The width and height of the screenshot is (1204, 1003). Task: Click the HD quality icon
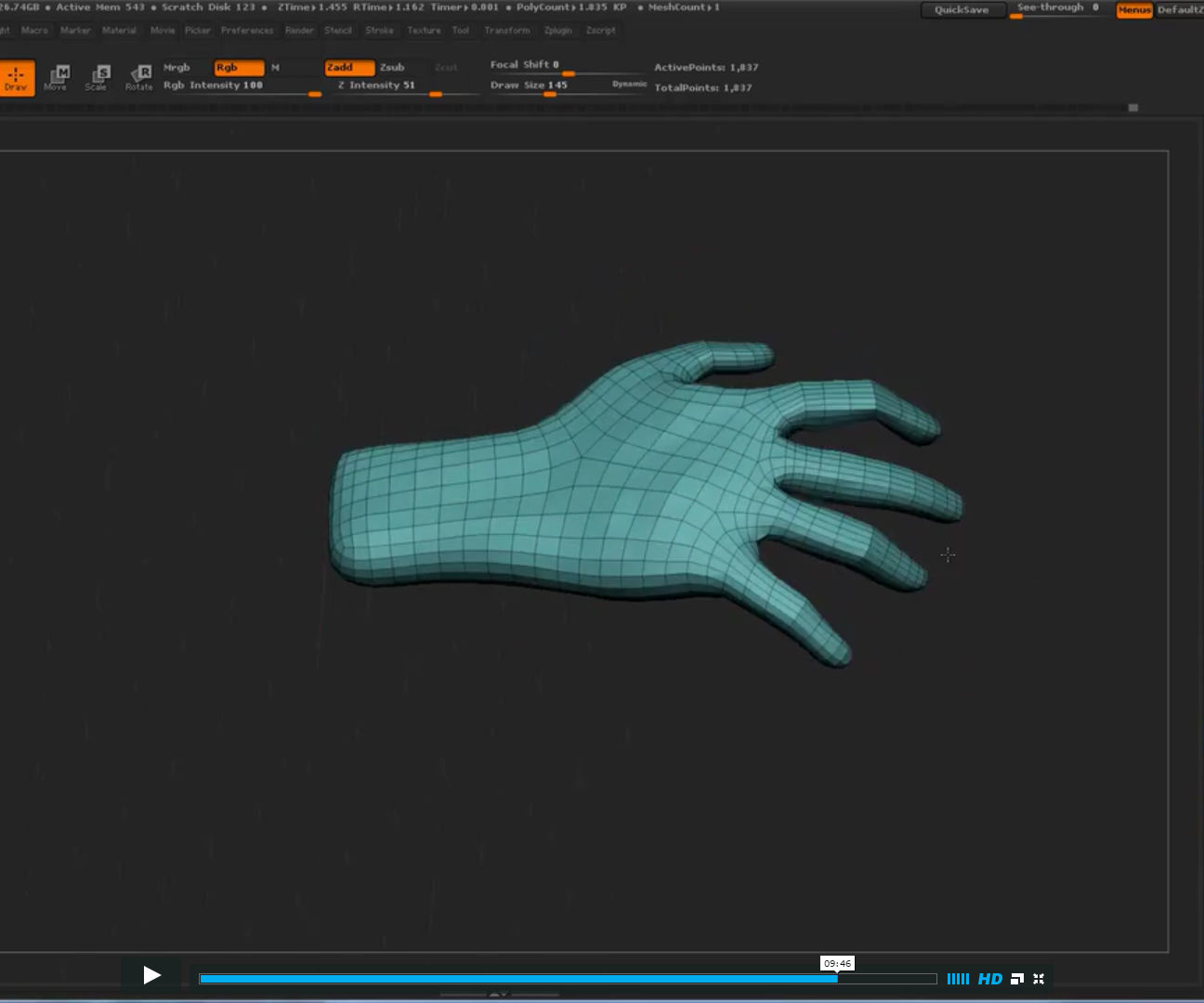989,978
